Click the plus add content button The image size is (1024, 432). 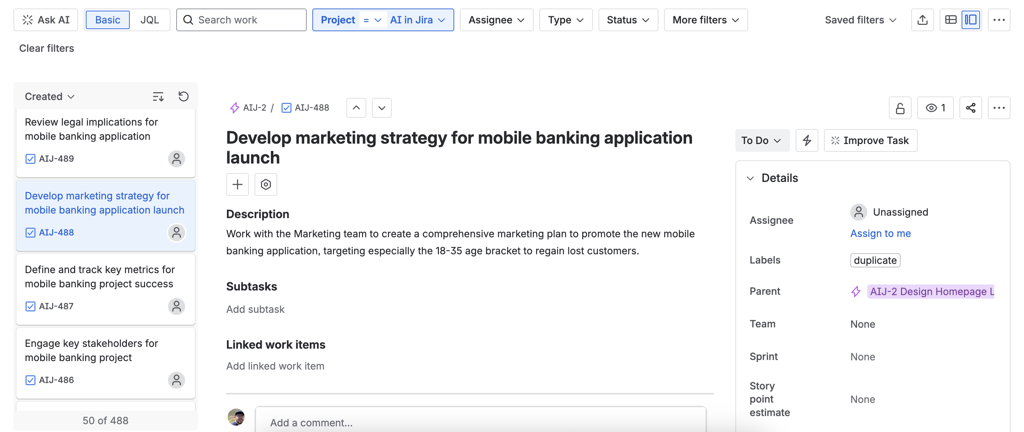tap(237, 185)
